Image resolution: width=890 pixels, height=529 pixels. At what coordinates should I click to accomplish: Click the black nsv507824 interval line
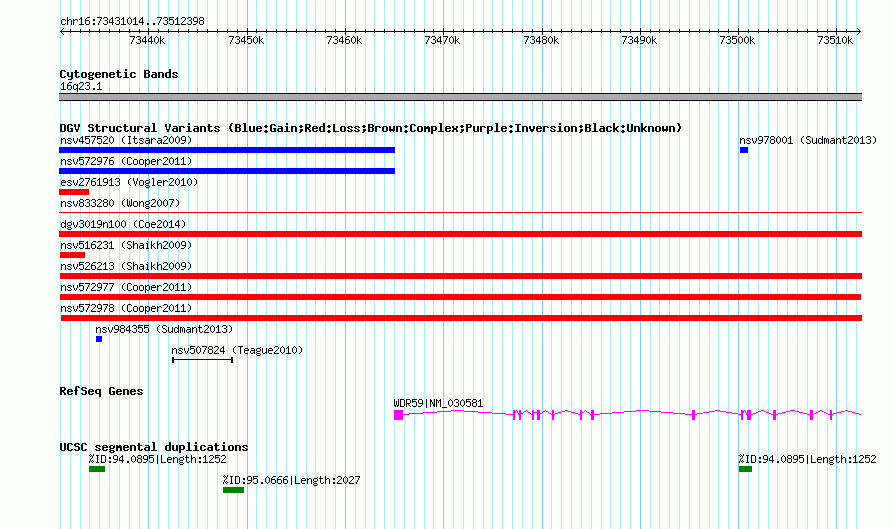[x=203, y=360]
